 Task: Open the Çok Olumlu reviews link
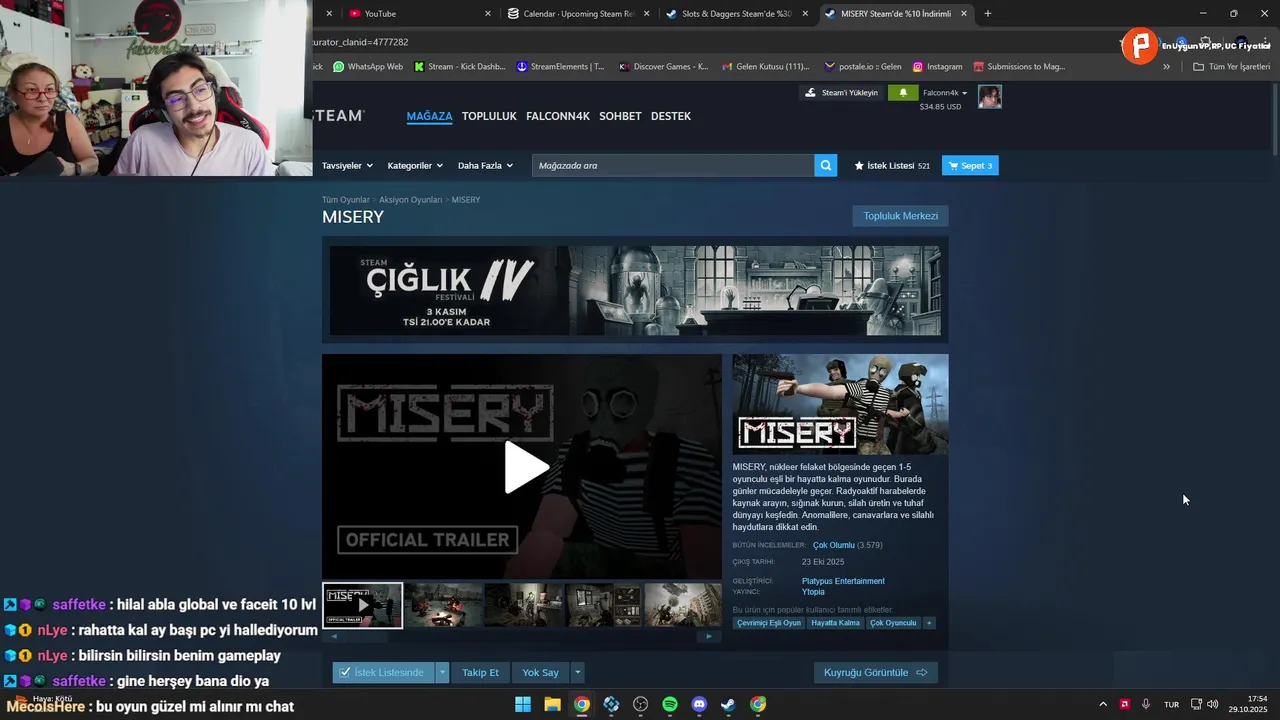(834, 545)
